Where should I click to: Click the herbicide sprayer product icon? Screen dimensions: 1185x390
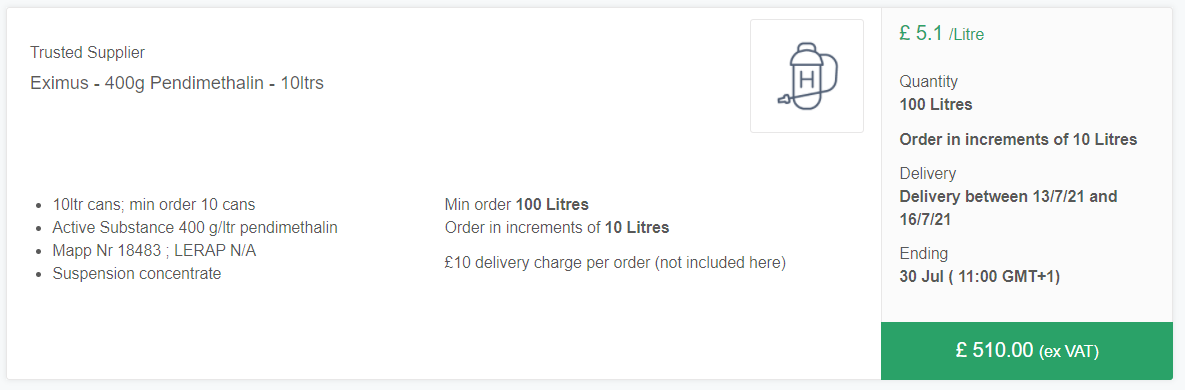[806, 76]
